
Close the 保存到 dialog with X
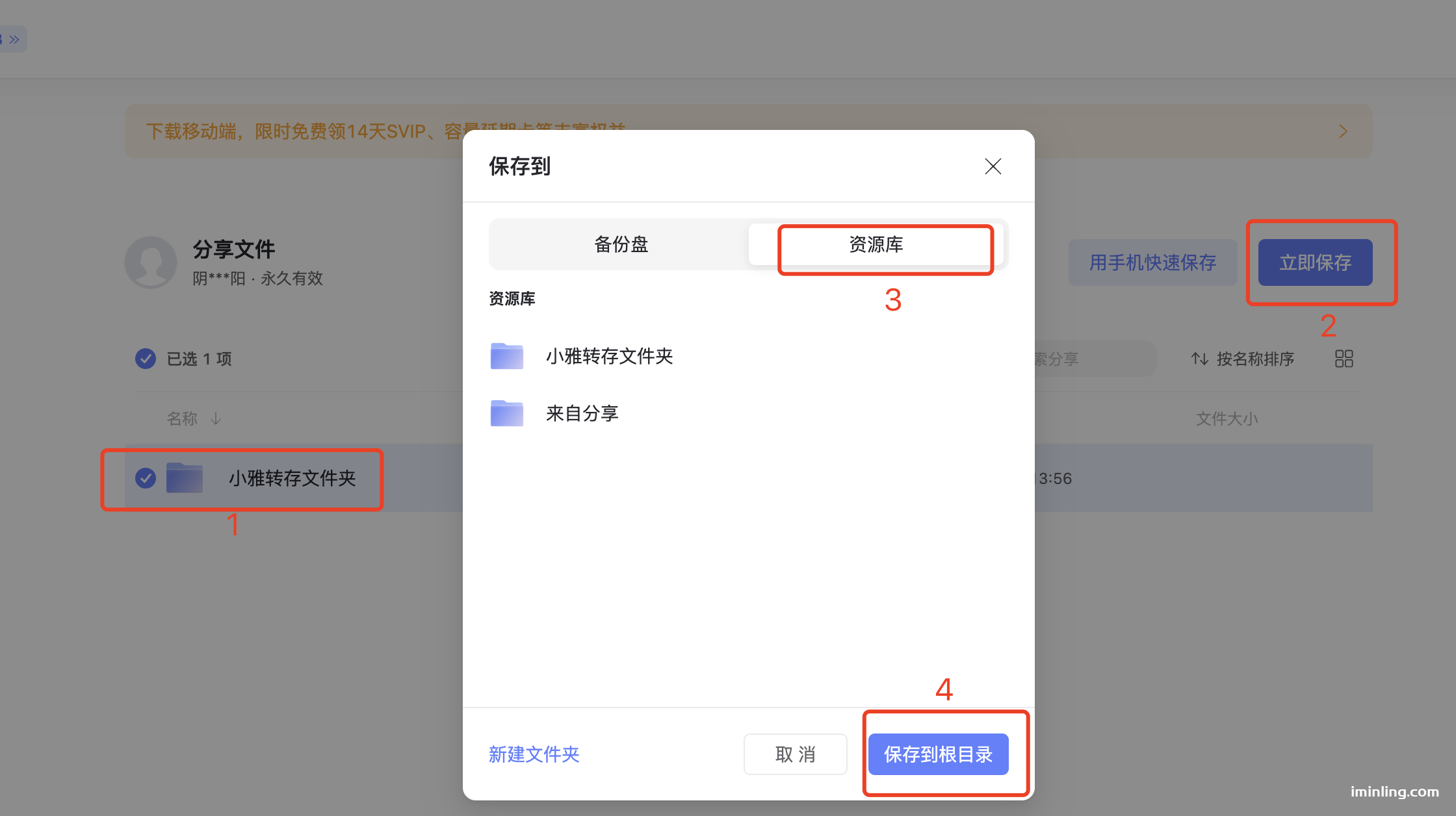click(x=993, y=166)
